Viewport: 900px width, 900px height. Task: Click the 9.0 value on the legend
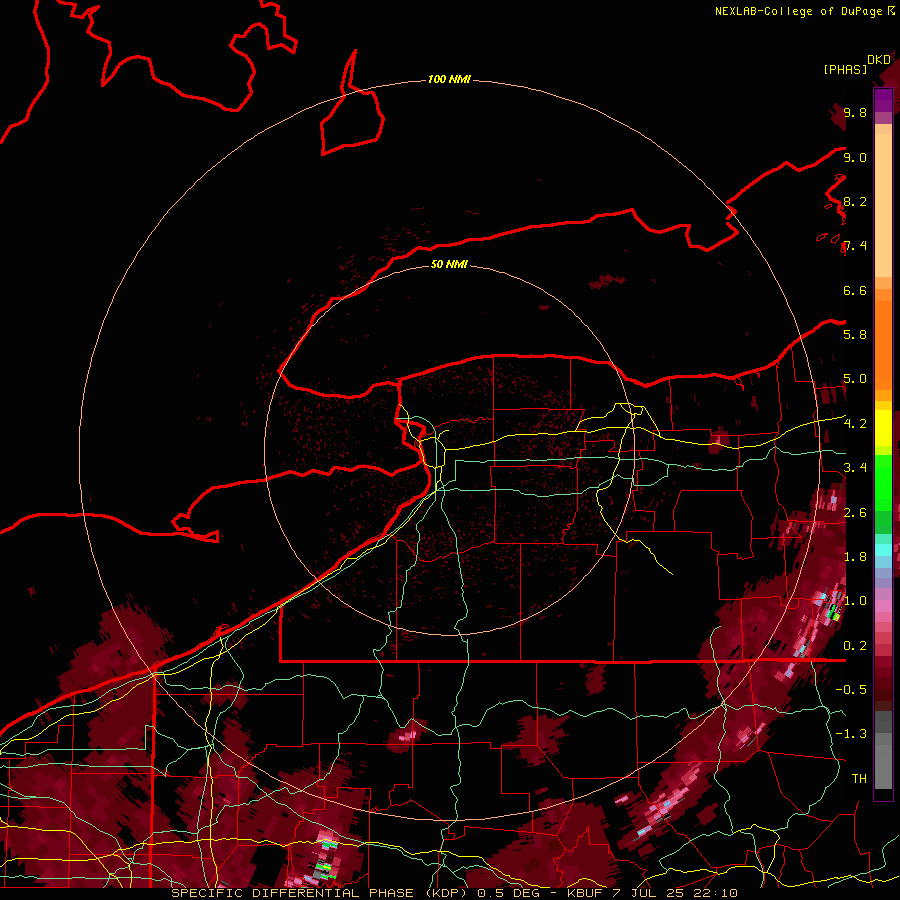tap(855, 157)
